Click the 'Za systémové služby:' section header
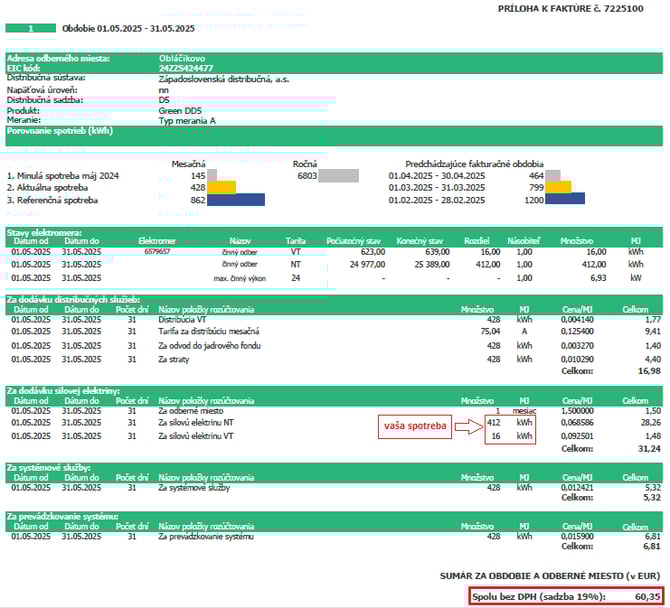Screen dimensions: 670x608 pyautogui.click(x=49, y=467)
